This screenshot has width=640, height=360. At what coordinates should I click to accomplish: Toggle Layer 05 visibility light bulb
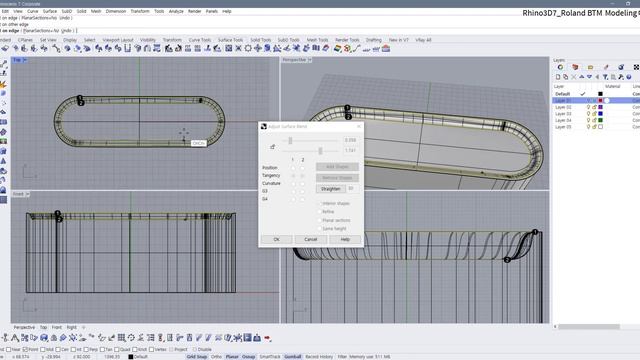click(x=588, y=127)
